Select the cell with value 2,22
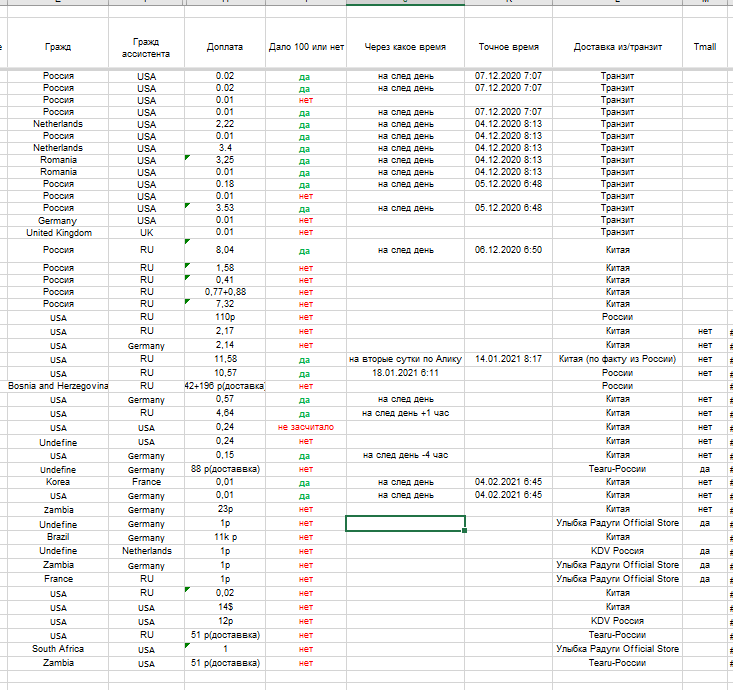The height and width of the screenshot is (690, 733). [225, 124]
